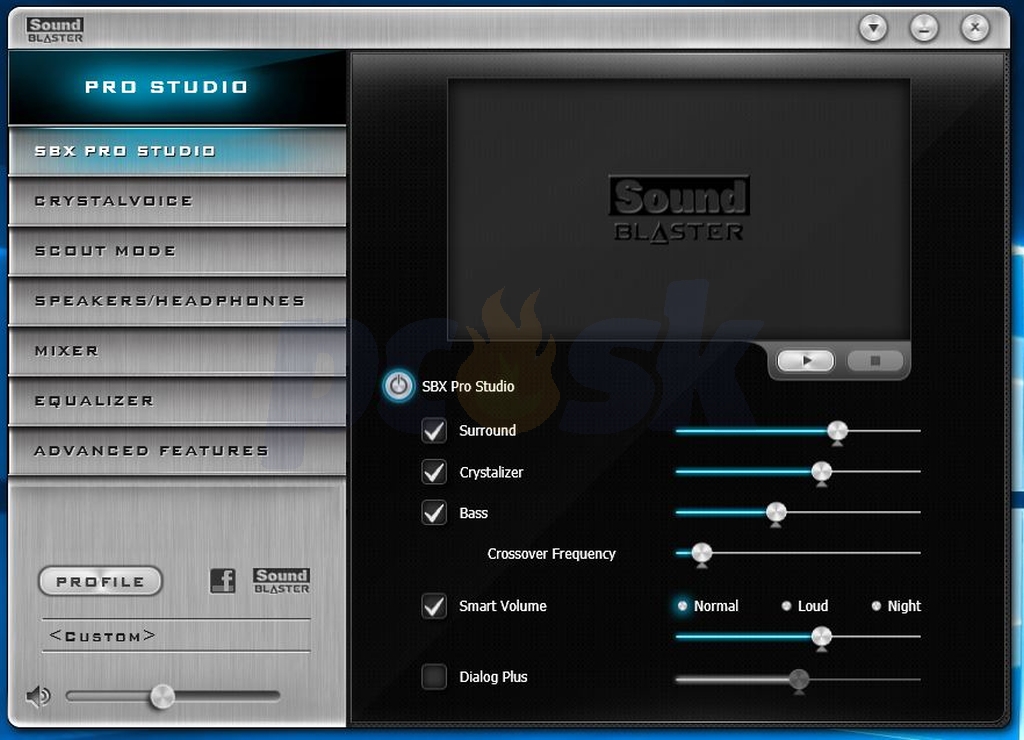Click the Sound Blaster logo in the title bar

55,30
